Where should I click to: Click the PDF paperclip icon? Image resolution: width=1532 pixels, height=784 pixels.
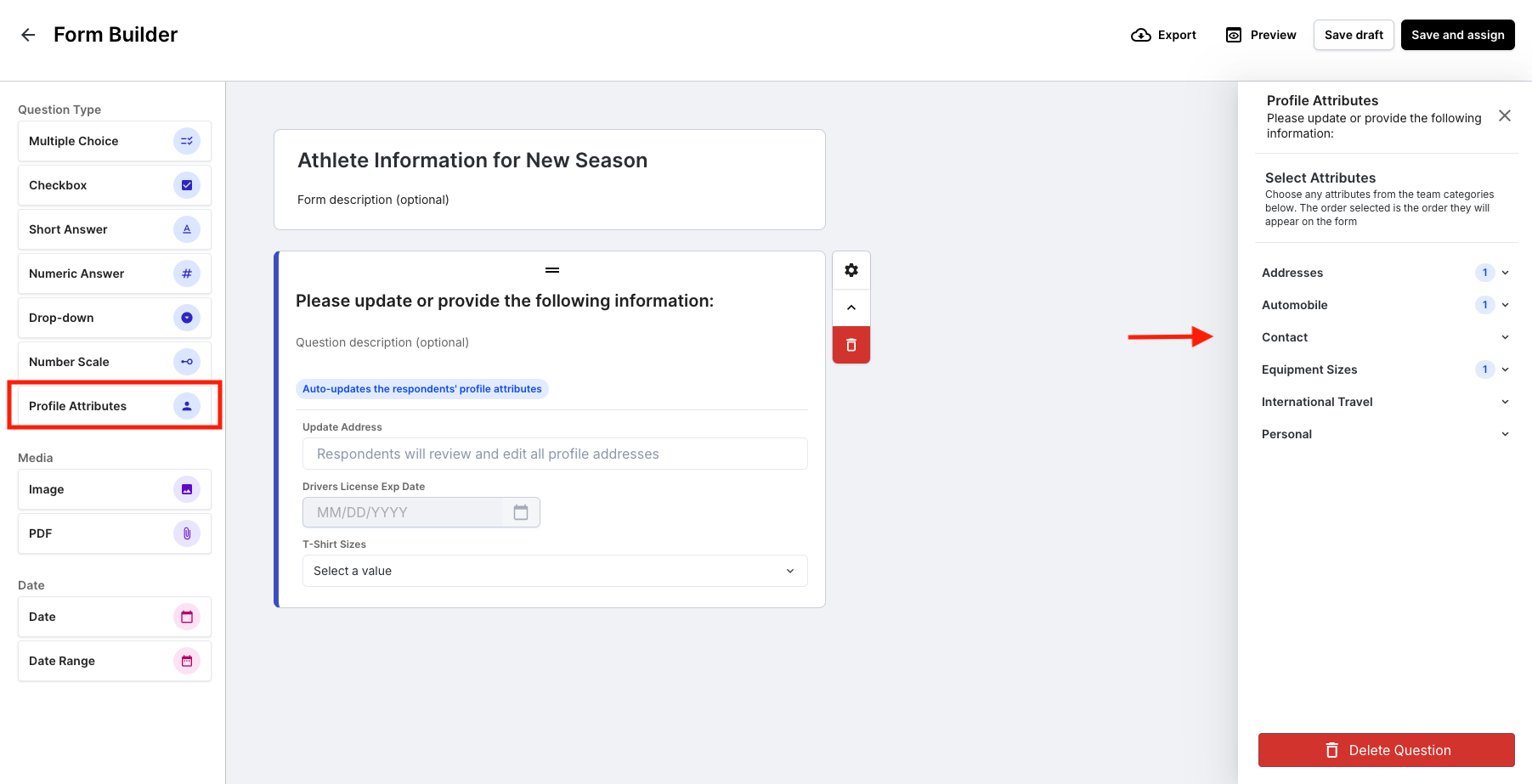(187, 533)
